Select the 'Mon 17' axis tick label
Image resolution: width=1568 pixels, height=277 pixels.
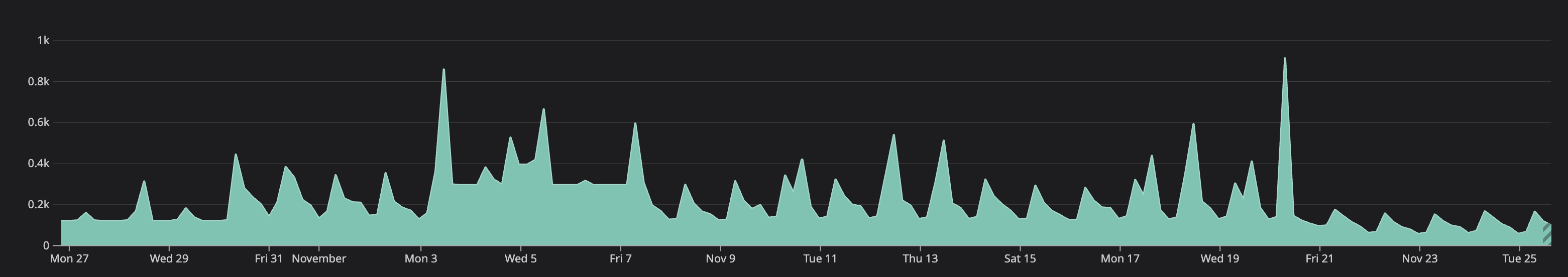(1119, 258)
